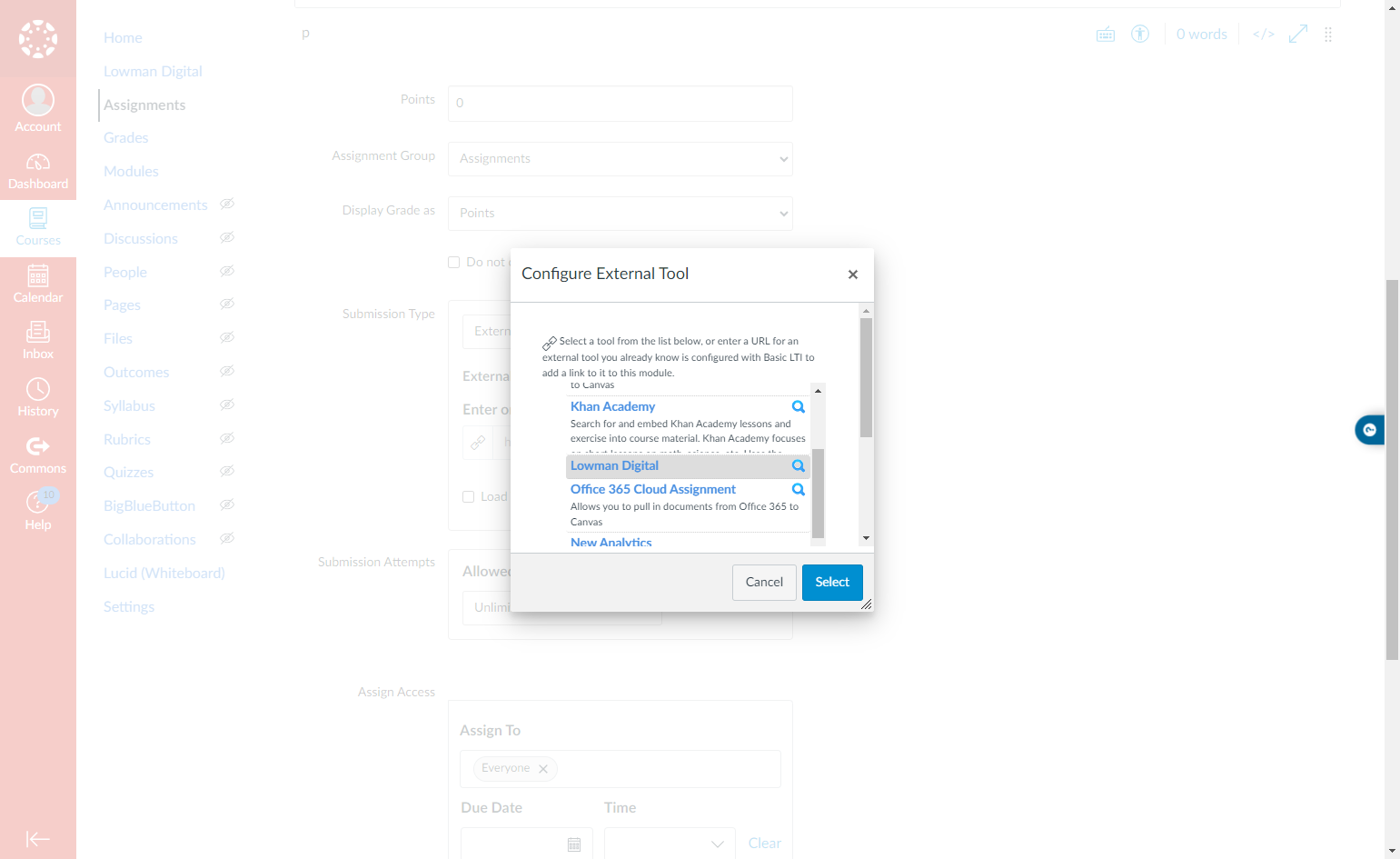This screenshot has height=859, width=1400.
Task: Choose Office 365 Cloud Assignment tool
Action: pyautogui.click(x=653, y=490)
